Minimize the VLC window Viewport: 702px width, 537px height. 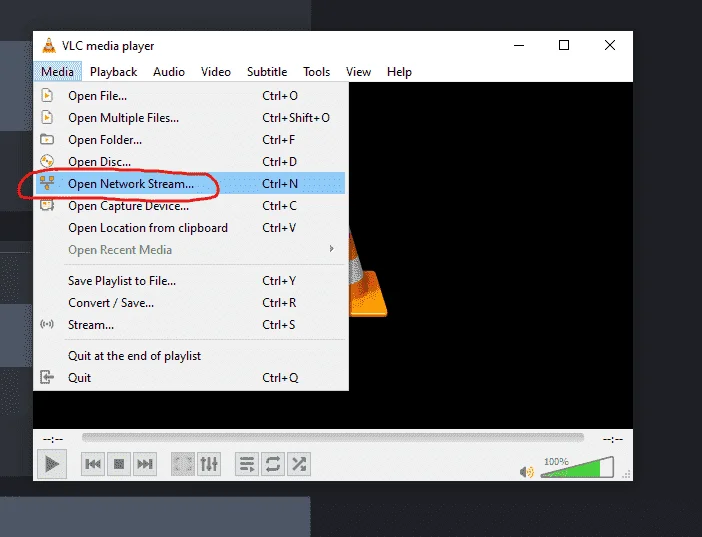click(x=519, y=45)
